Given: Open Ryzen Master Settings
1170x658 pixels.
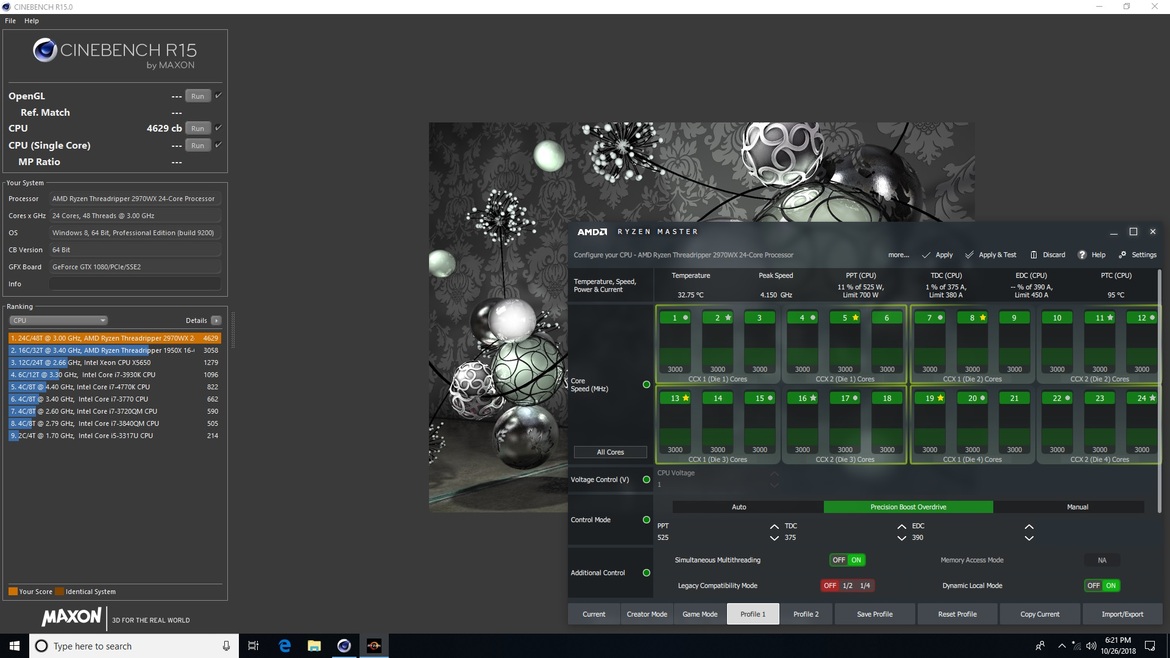Looking at the screenshot, I should (x=1138, y=255).
